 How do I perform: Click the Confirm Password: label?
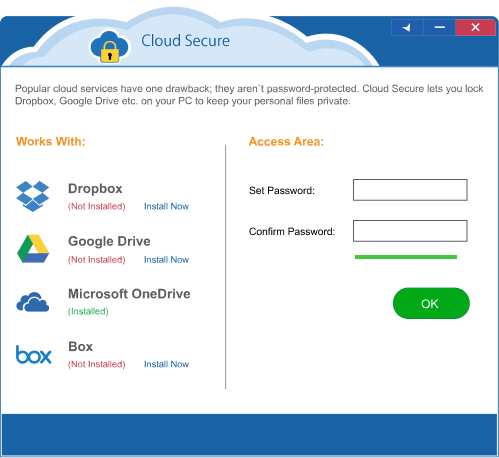pos(292,231)
